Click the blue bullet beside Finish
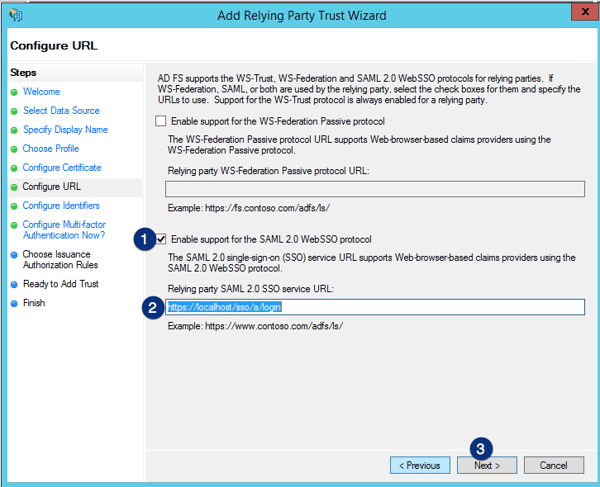 [x=14, y=304]
